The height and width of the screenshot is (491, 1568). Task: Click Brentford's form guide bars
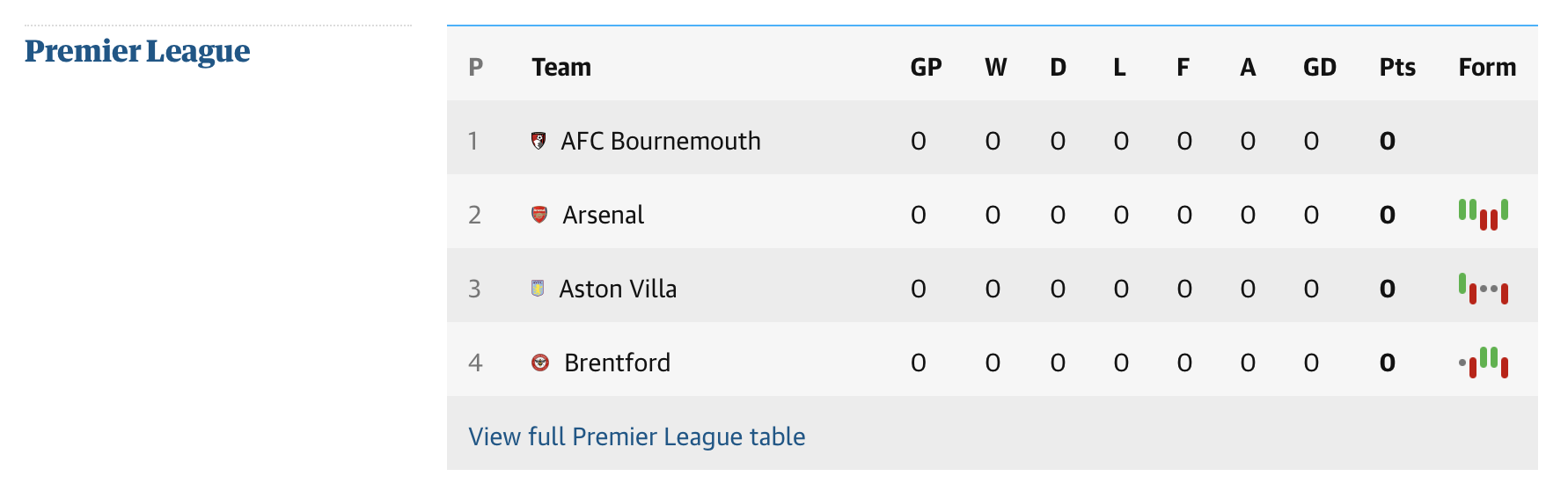pos(1483,363)
